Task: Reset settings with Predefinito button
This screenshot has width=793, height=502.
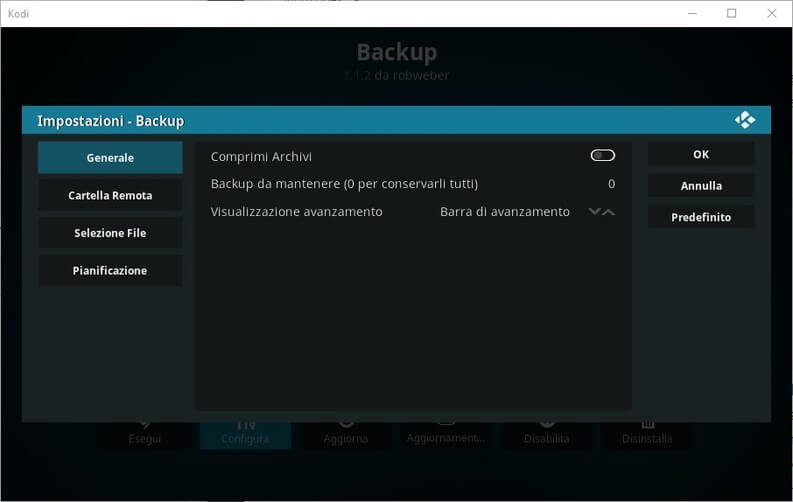Action: [701, 217]
